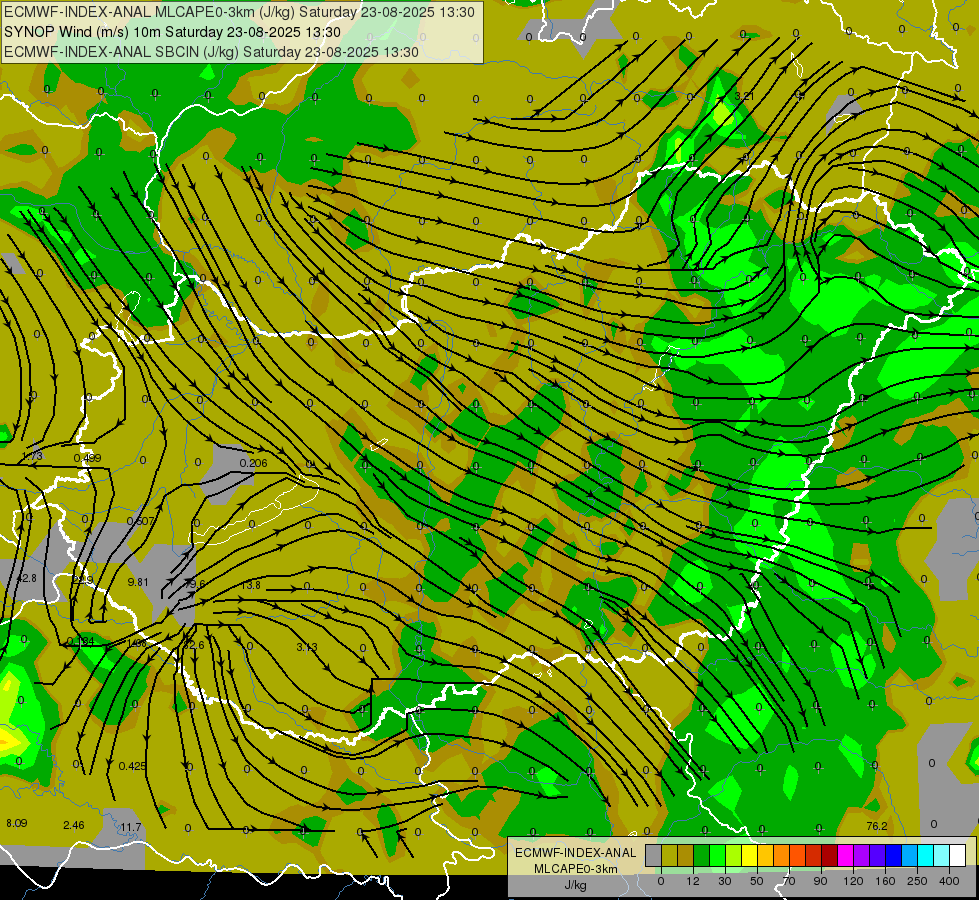The image size is (979, 900).
Task: Click the MLCAPE0-3km title line at top
Action: (239, 12)
